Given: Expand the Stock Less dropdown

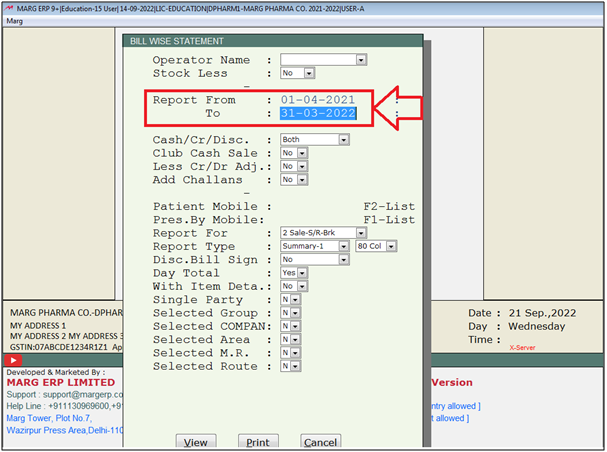Looking at the screenshot, I should 309,73.
